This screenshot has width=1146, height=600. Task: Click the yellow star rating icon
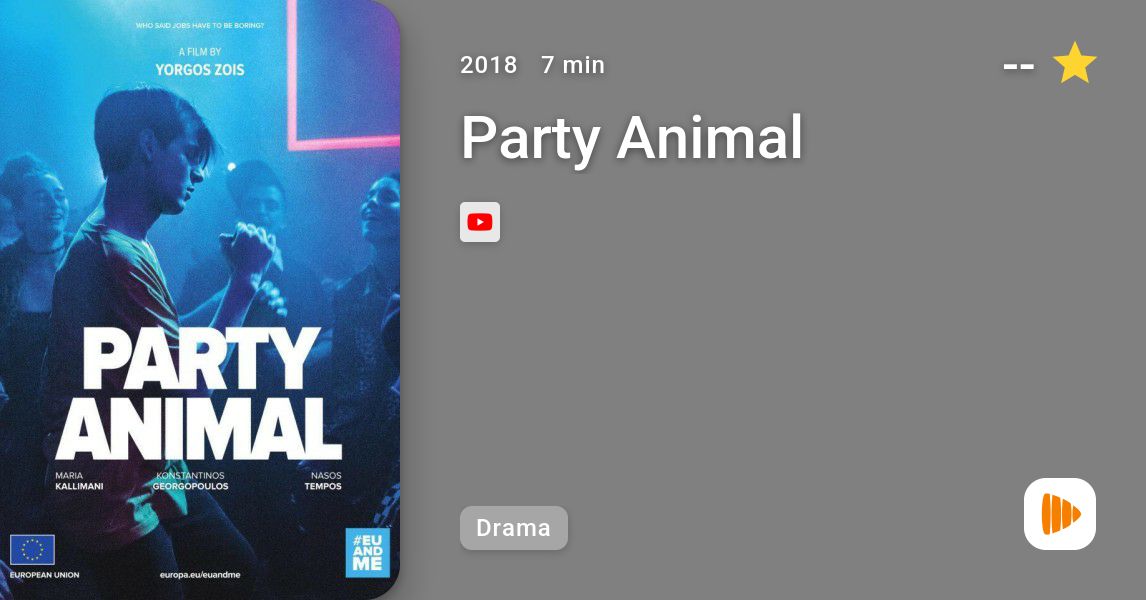pos(1074,64)
